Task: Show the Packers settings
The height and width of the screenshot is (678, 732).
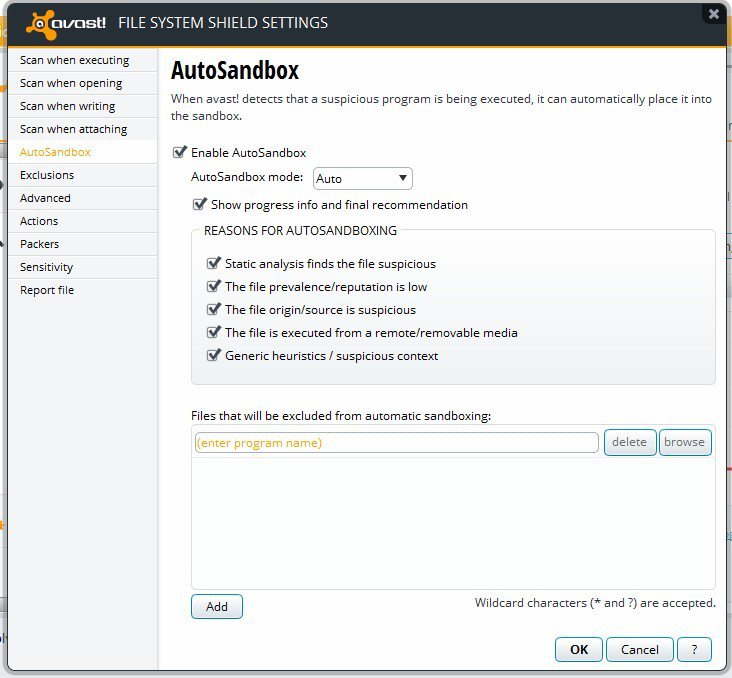Action: point(83,244)
